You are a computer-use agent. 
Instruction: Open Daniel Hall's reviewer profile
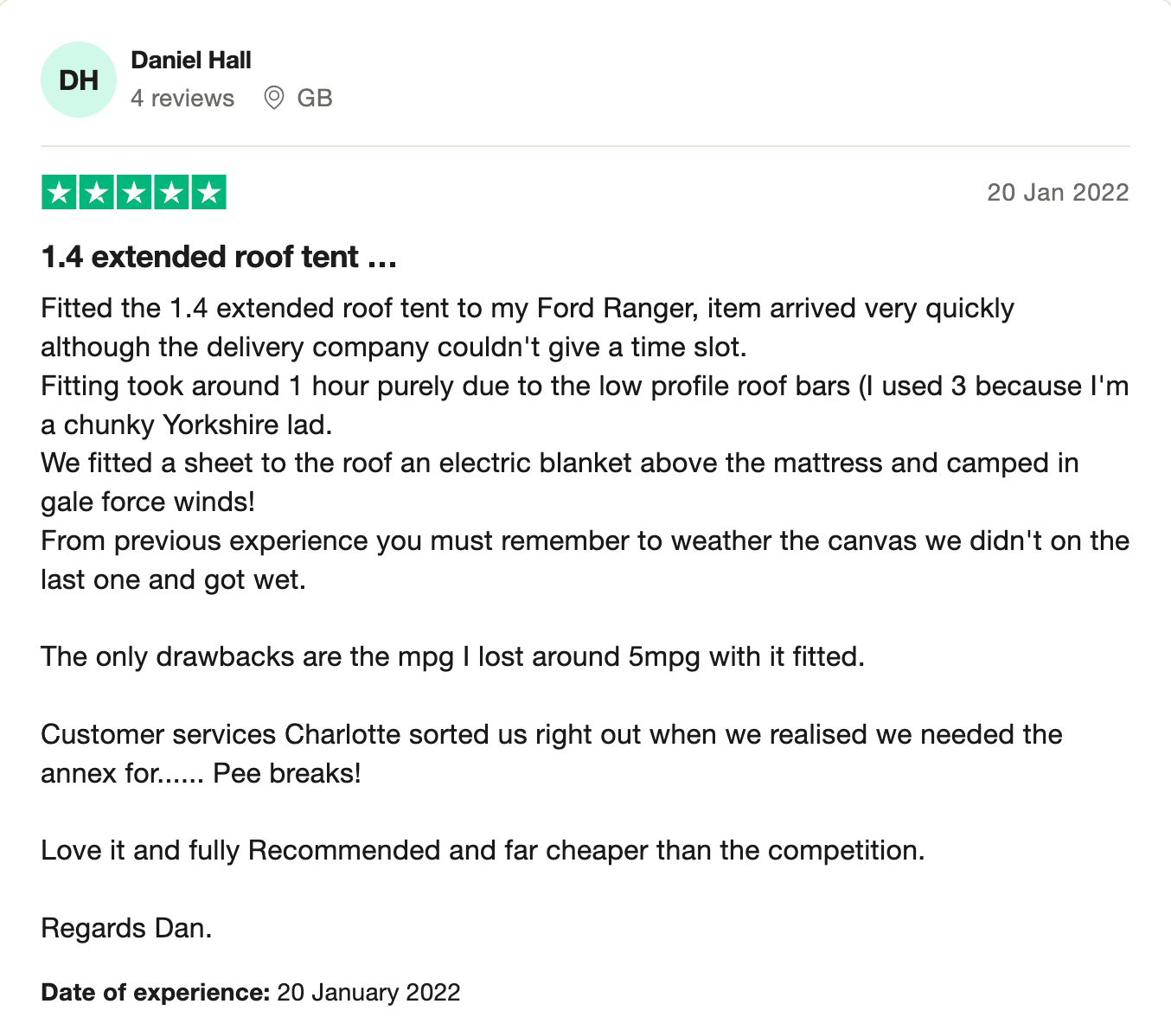click(191, 61)
